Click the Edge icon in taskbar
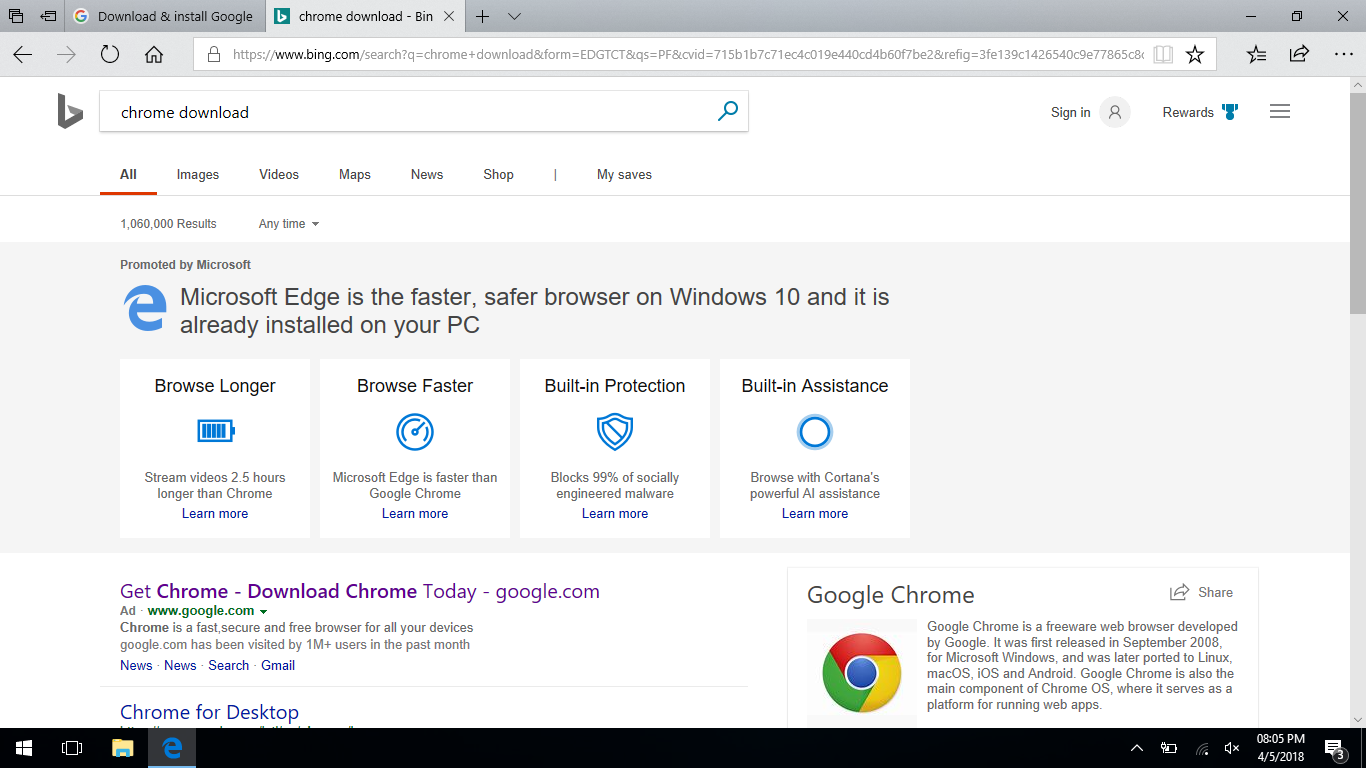Screen dimensions: 1366x768 click(172, 747)
